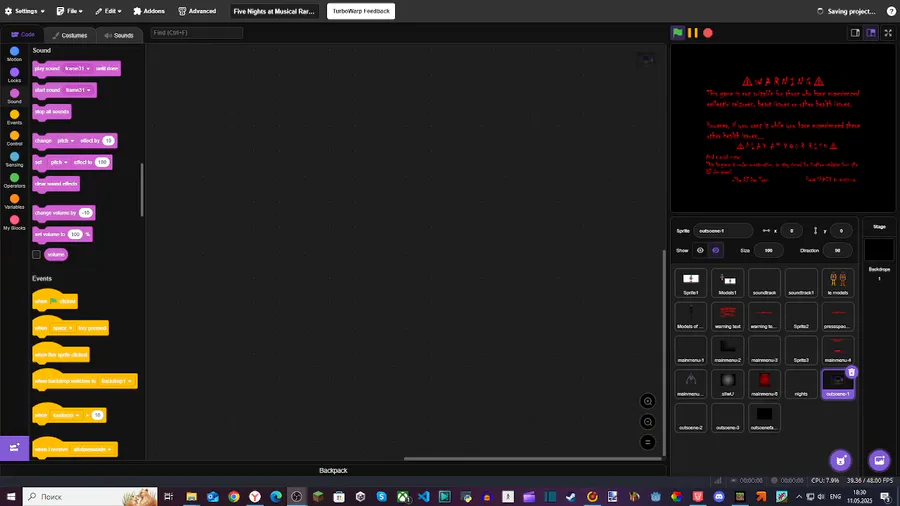Viewport: 900px width, 506px height.
Task: Switch to large stage layout
Action: (871, 33)
